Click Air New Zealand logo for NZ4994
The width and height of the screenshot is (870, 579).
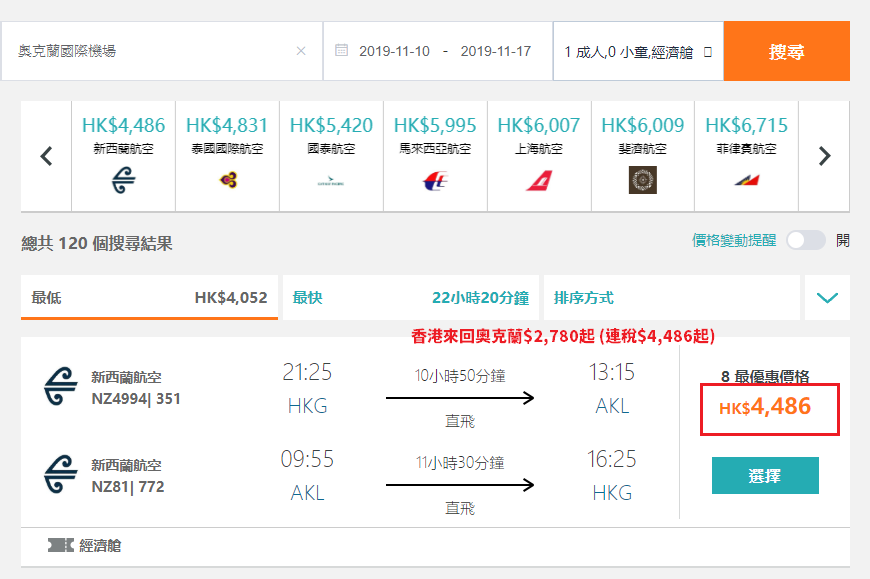(61, 387)
